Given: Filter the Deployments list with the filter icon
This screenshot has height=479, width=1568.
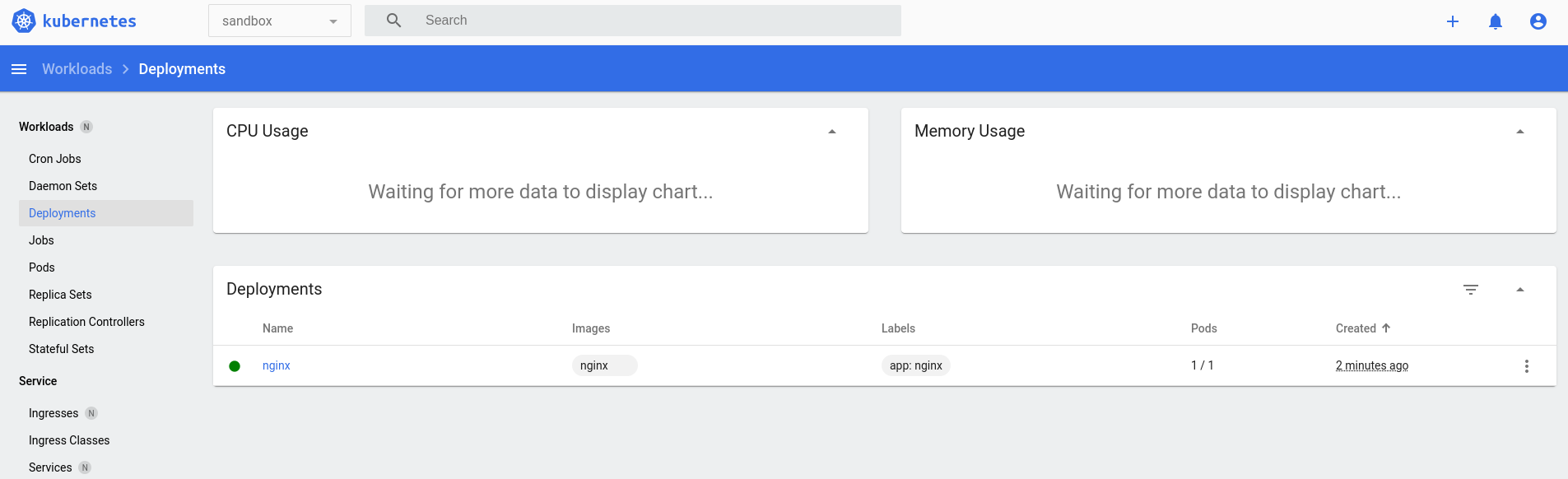Looking at the screenshot, I should pos(1472,290).
